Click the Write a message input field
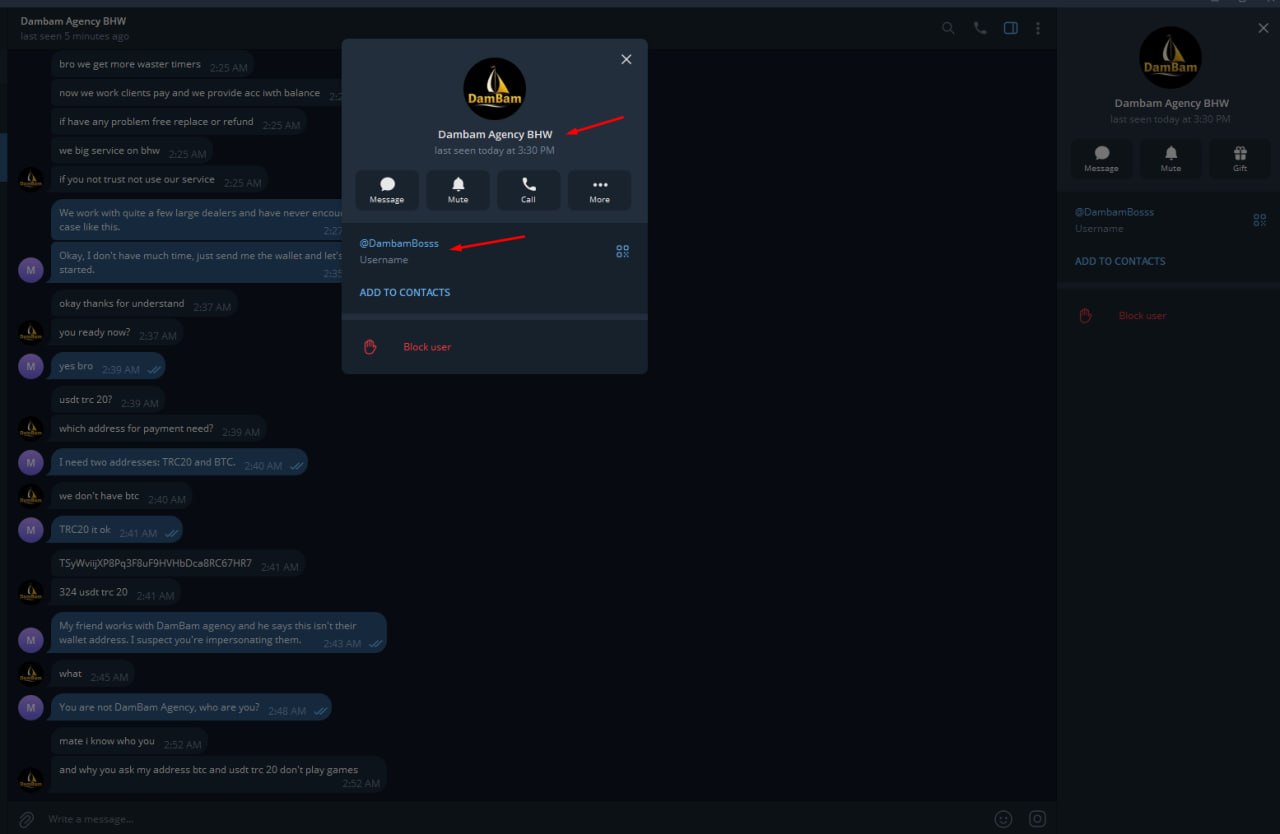The height and width of the screenshot is (834, 1280). pyautogui.click(x=515, y=819)
